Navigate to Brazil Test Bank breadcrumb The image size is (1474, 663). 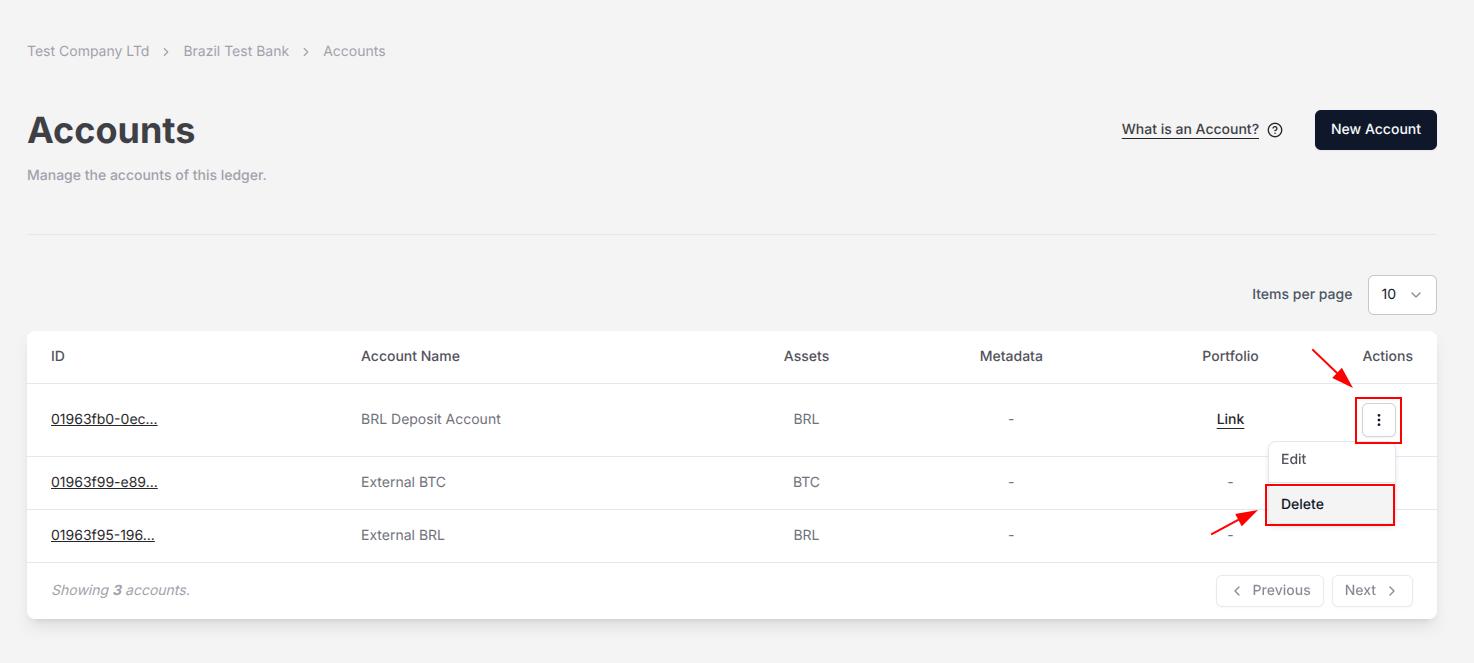pyautogui.click(x=236, y=51)
